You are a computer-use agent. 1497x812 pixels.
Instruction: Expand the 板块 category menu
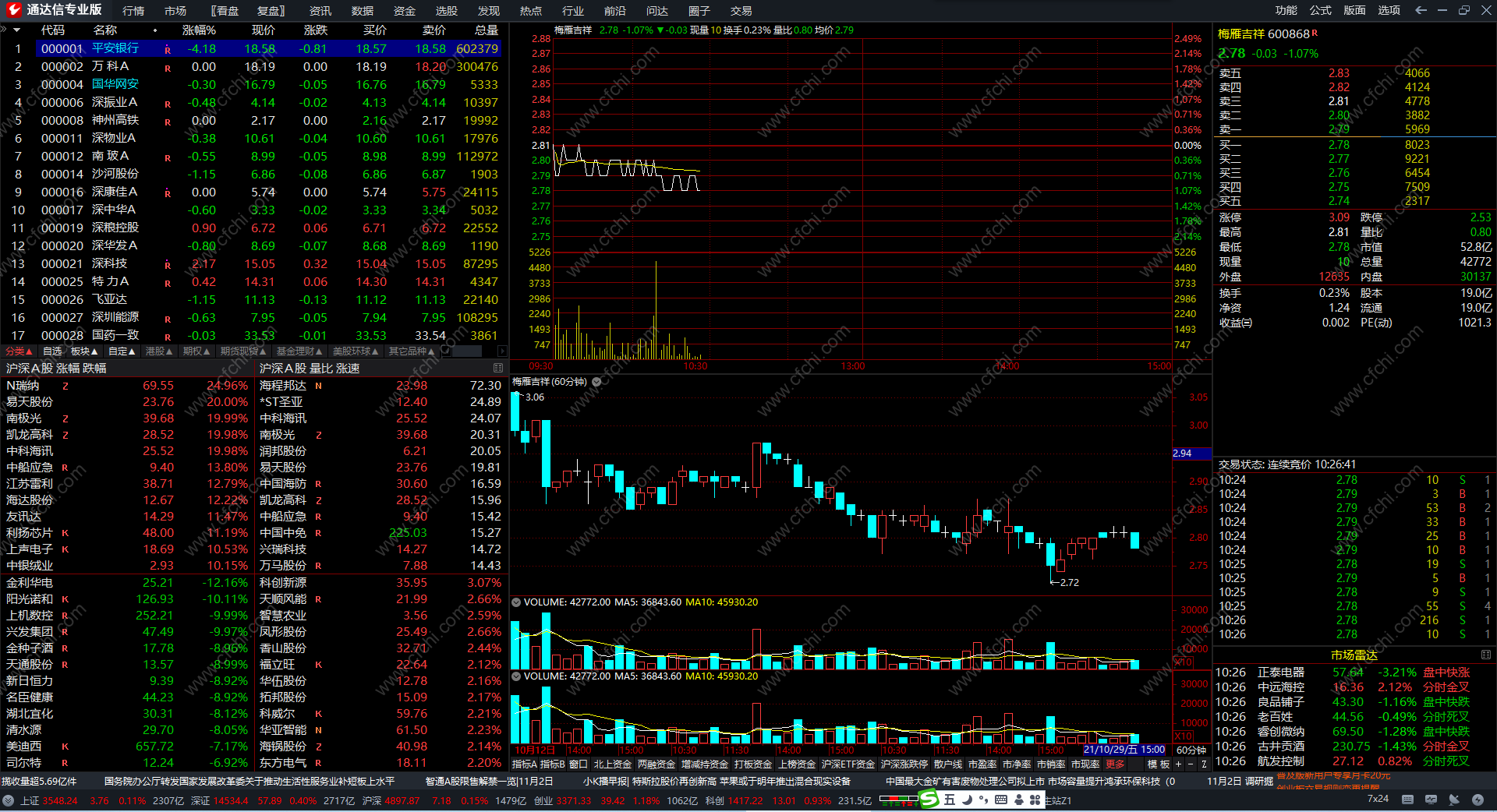click(x=84, y=351)
